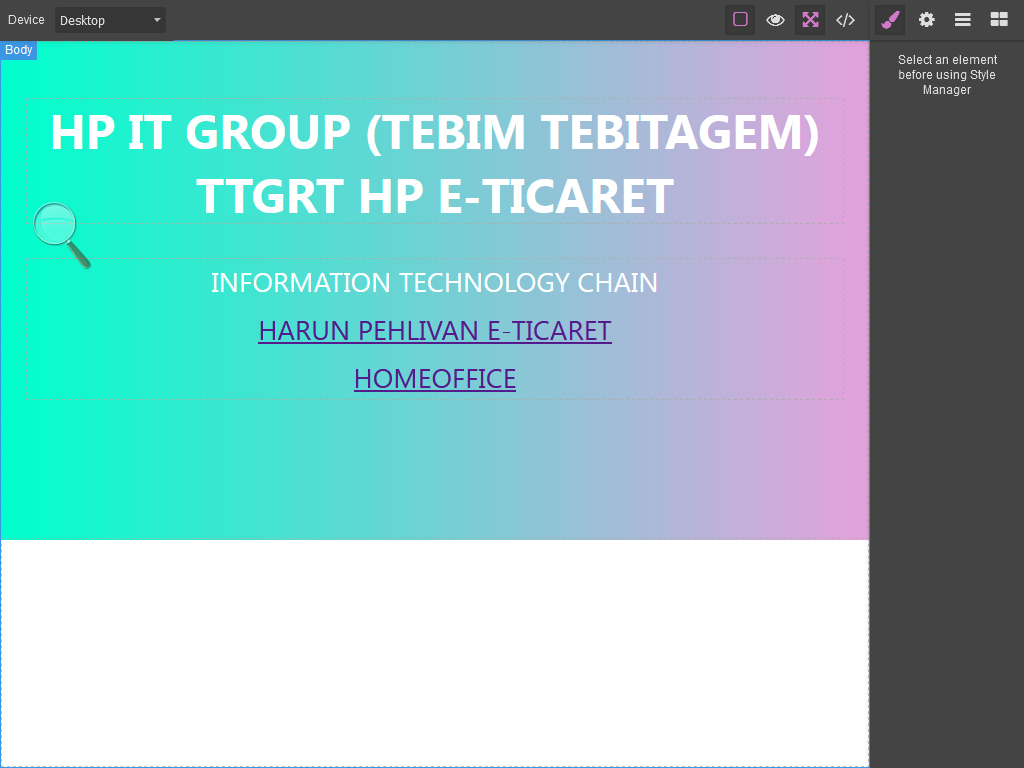1024x768 pixels.
Task: Open the settings gear panel
Action: point(926,20)
